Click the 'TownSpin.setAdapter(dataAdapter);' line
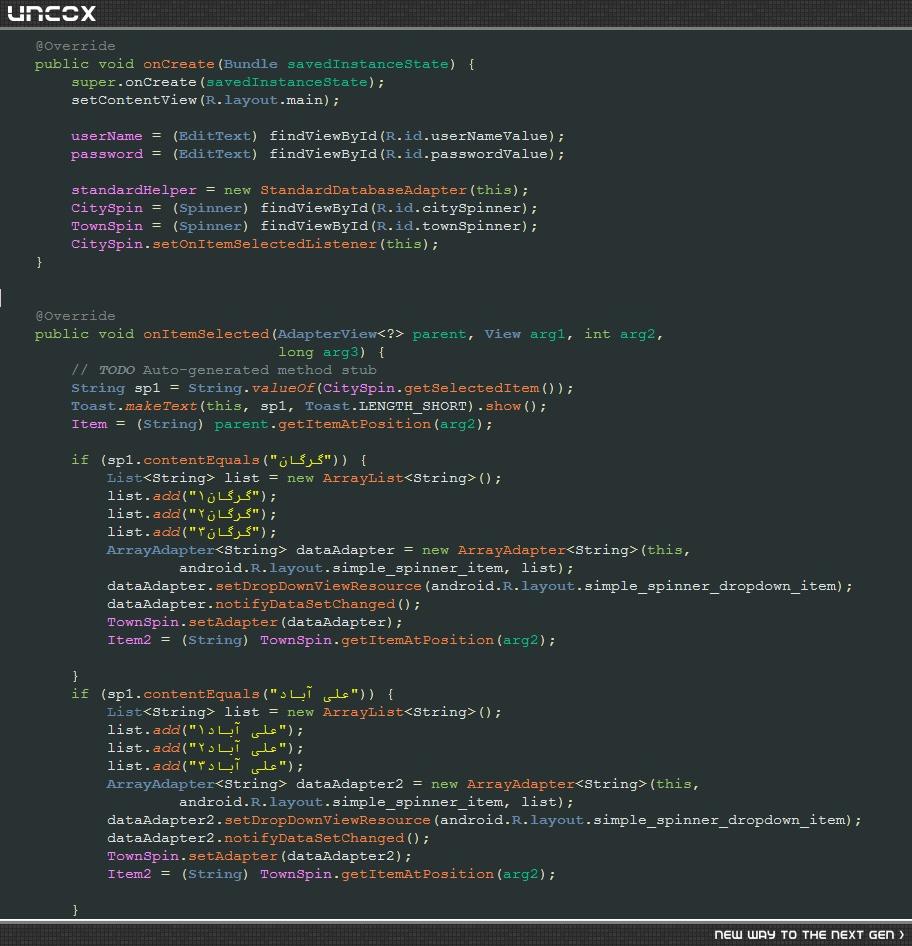This screenshot has width=912, height=946. pos(255,622)
